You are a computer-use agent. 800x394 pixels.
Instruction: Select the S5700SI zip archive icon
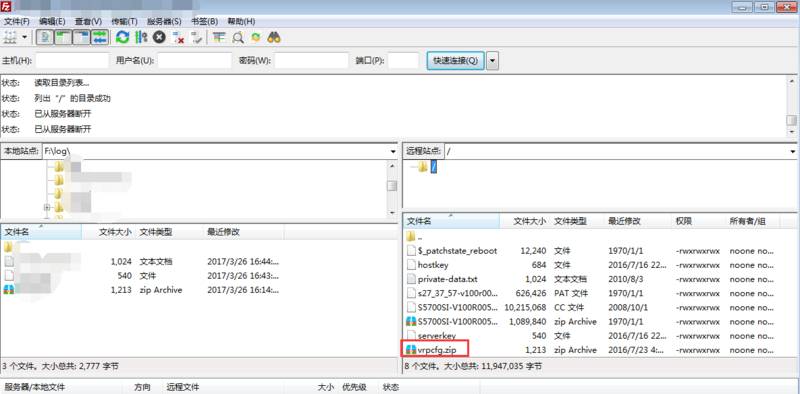click(x=411, y=322)
